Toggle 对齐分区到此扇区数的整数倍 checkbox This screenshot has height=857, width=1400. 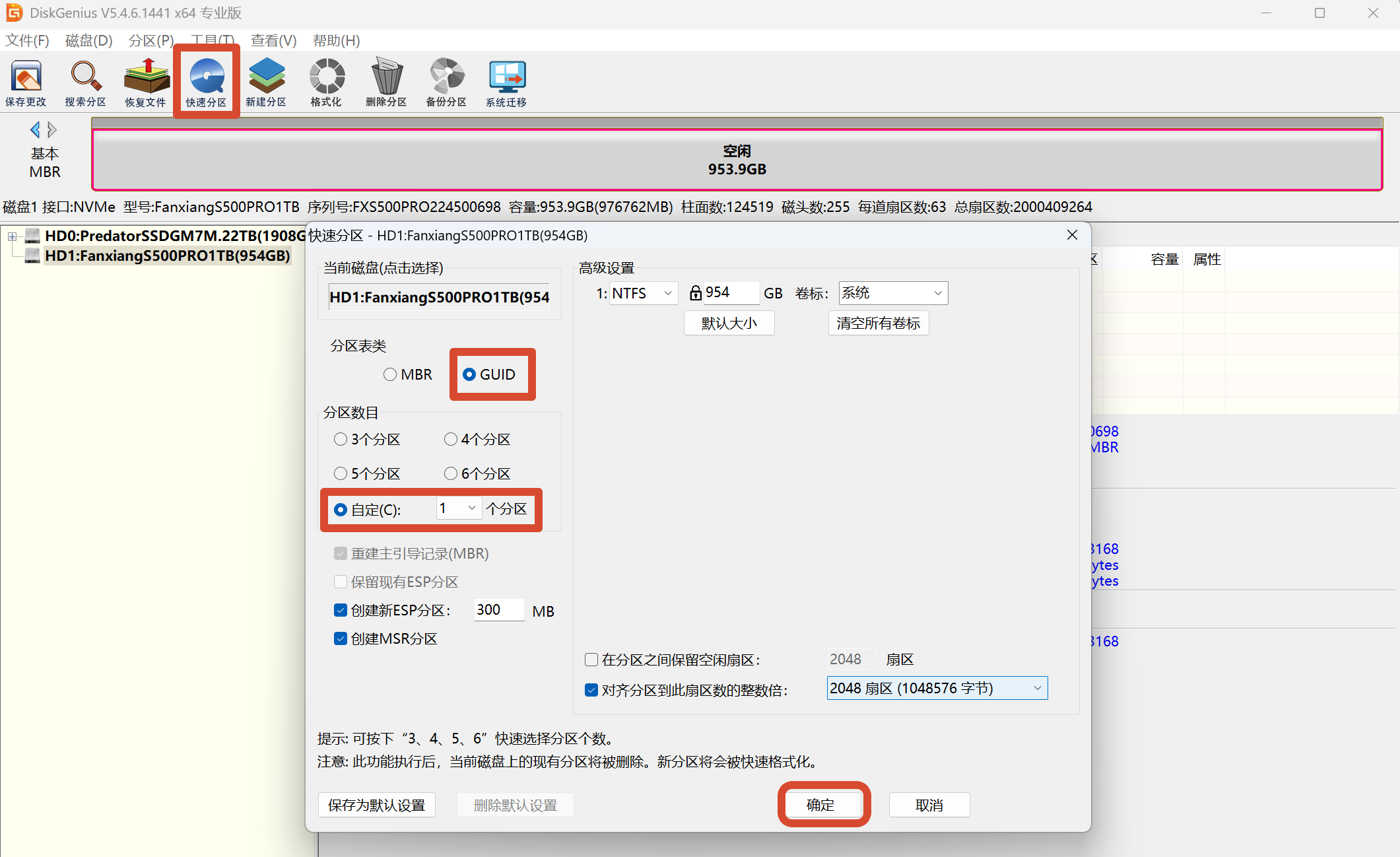[x=591, y=690]
